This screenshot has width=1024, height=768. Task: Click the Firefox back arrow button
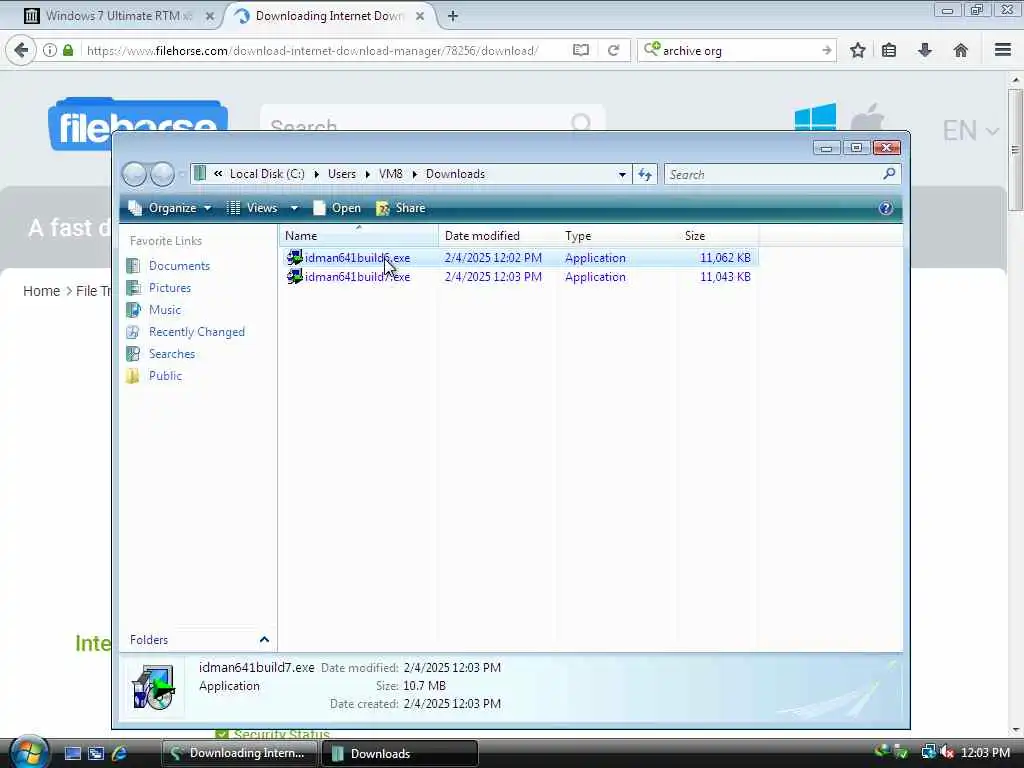point(21,50)
